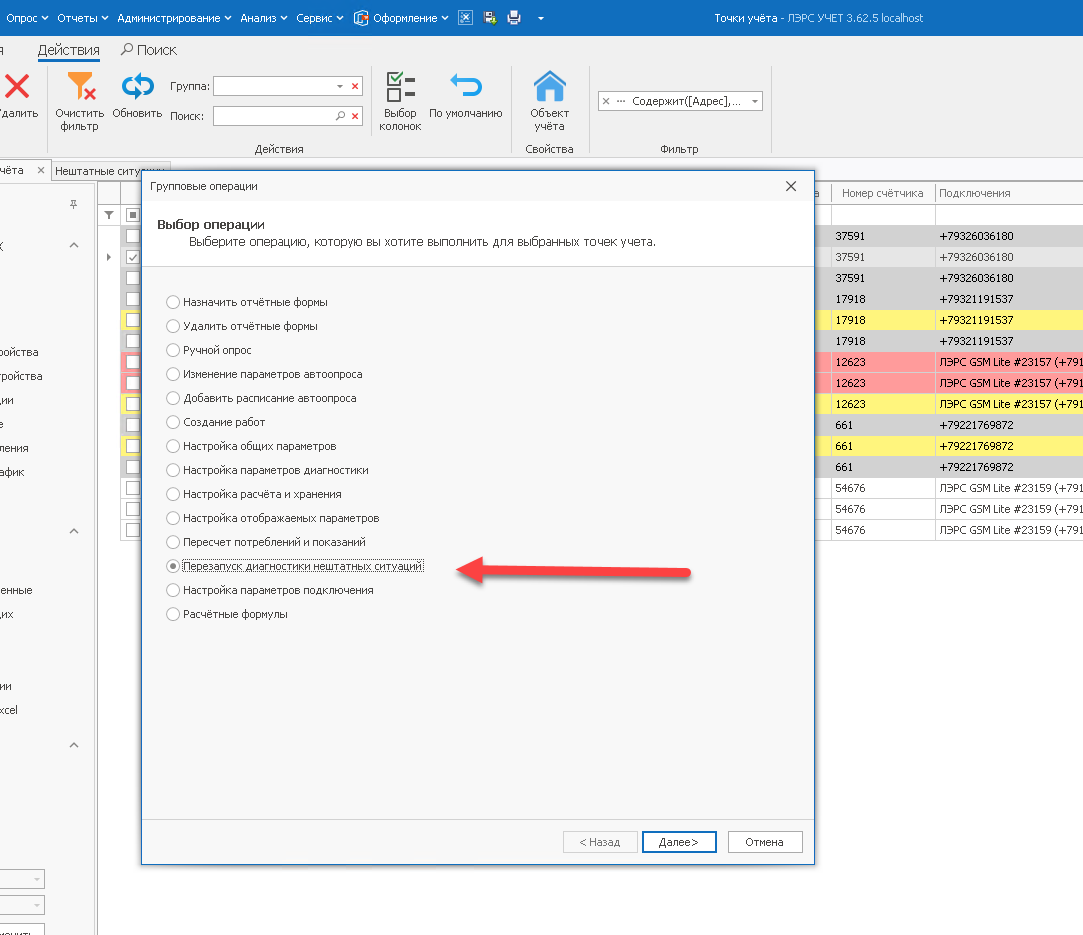Open Объект учёта house icon
1083x935 pixels.
click(549, 88)
